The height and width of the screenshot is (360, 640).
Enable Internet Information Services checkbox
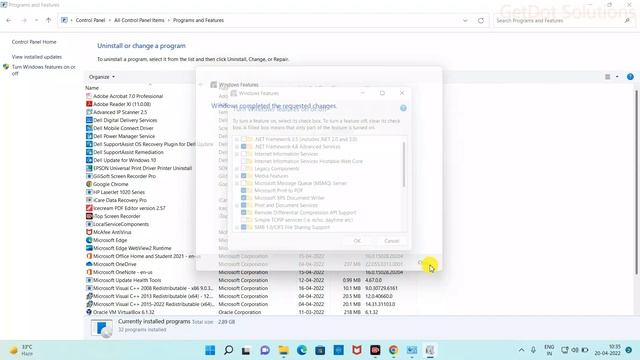[x=244, y=154]
